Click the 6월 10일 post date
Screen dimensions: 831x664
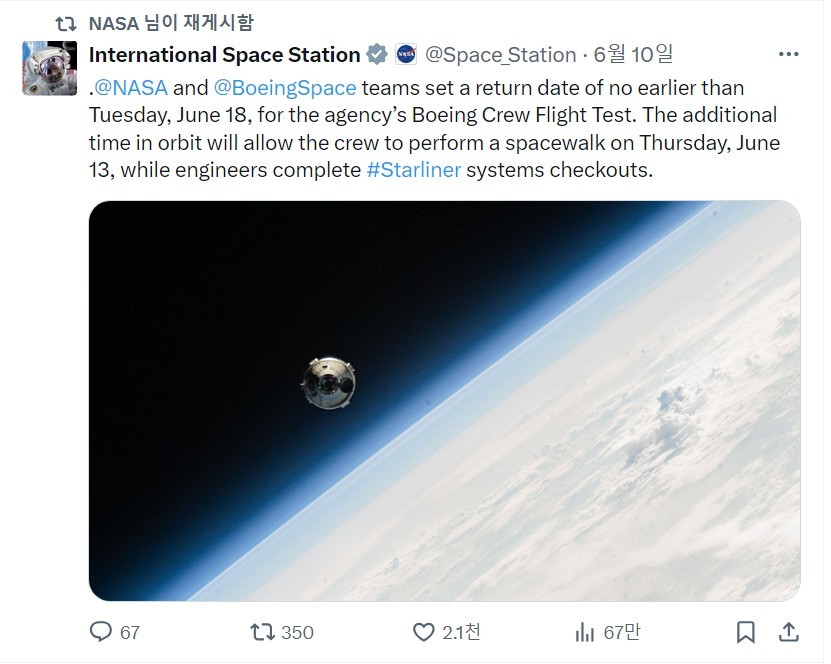tap(633, 55)
